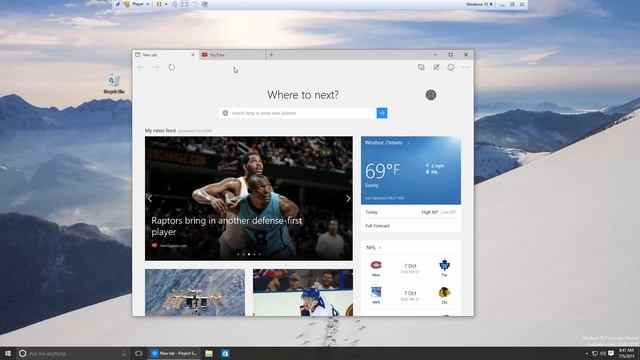Click the volume icon in system tray
Viewport: 640px width, 360px height.
pyautogui.click(x=603, y=353)
